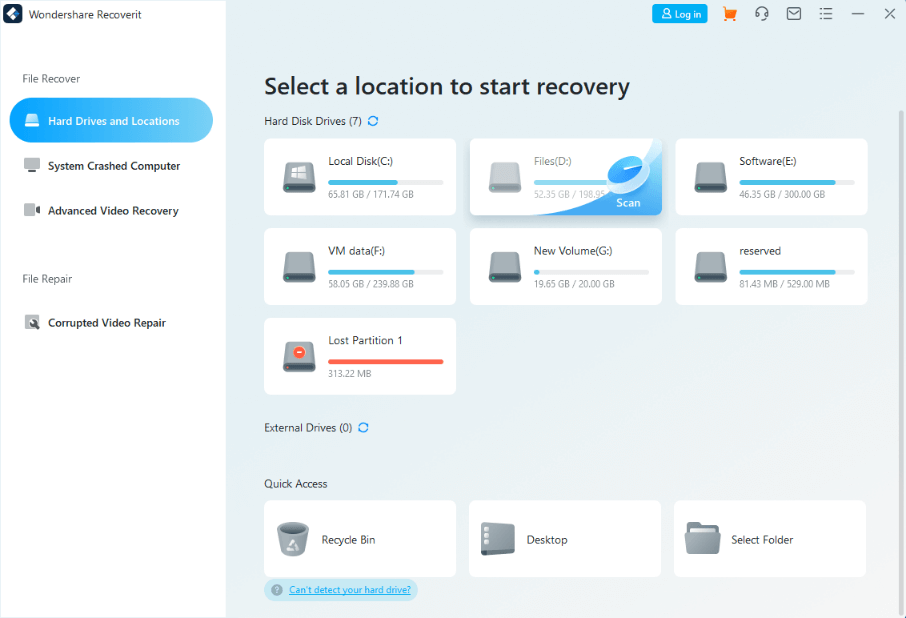The image size is (906, 618).
Task: Click the help question mark icon
Action: (x=277, y=590)
